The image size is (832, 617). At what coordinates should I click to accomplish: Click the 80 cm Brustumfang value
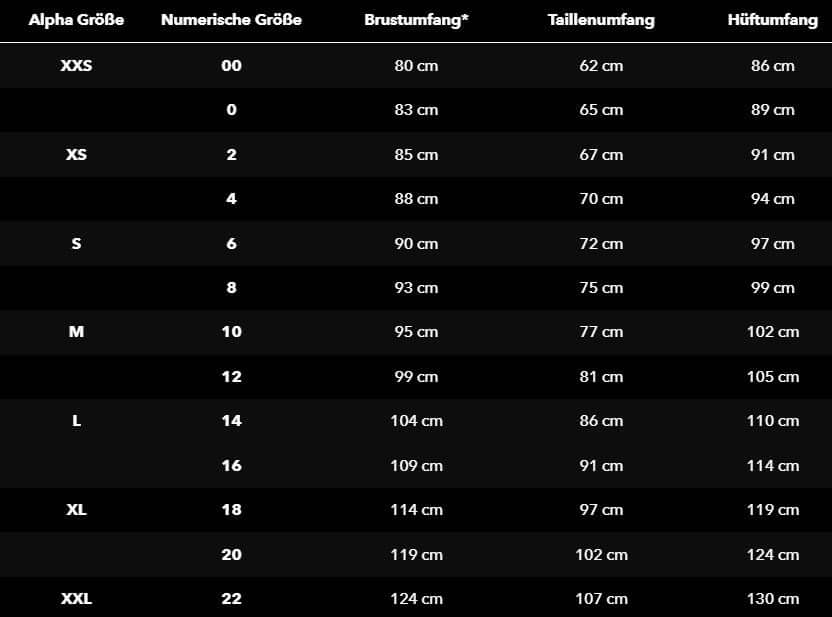coord(416,66)
